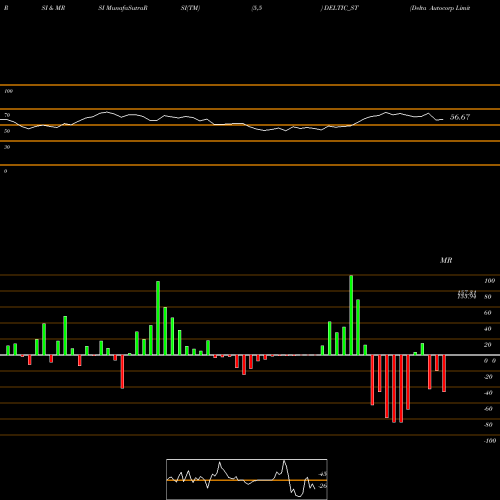Click the 30 label on RSI axis

coord(7,147)
